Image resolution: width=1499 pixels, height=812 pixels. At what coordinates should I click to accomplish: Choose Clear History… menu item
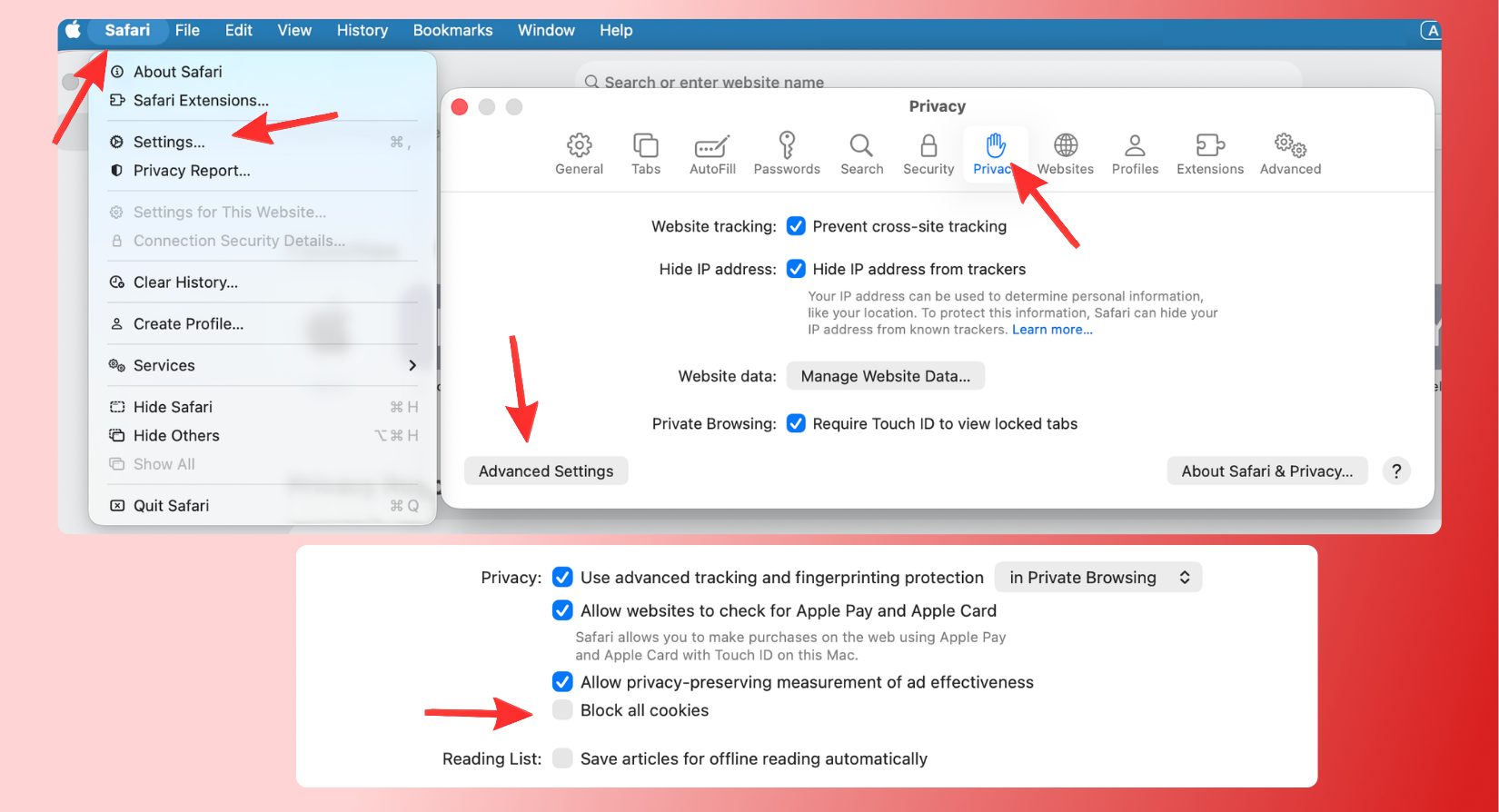click(263, 282)
